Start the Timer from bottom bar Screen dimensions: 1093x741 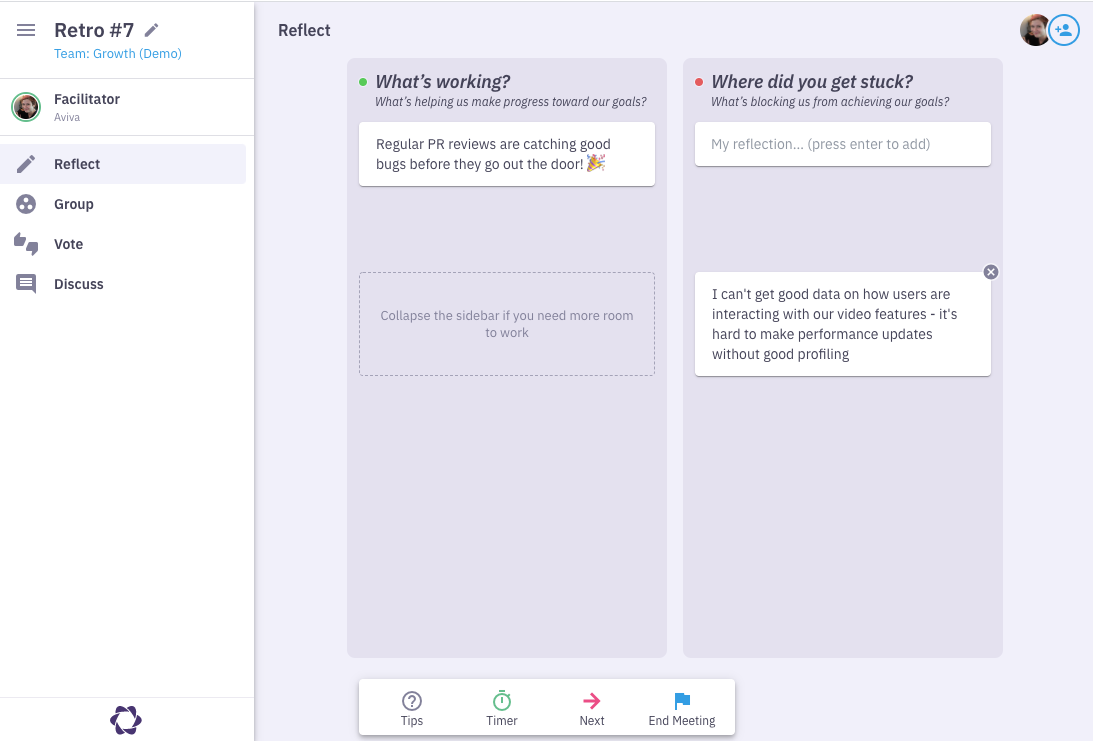502,708
